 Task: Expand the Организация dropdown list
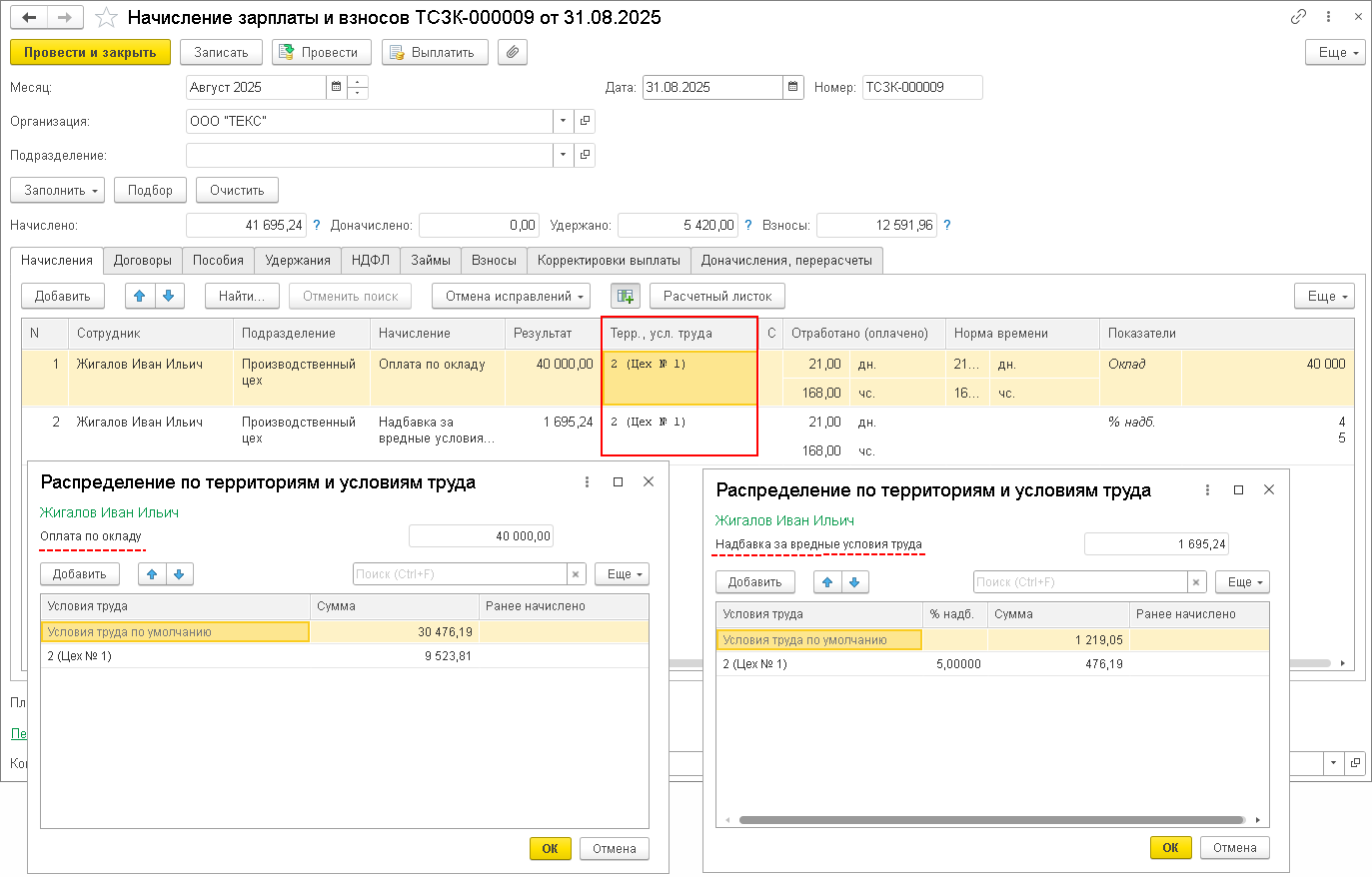click(564, 122)
